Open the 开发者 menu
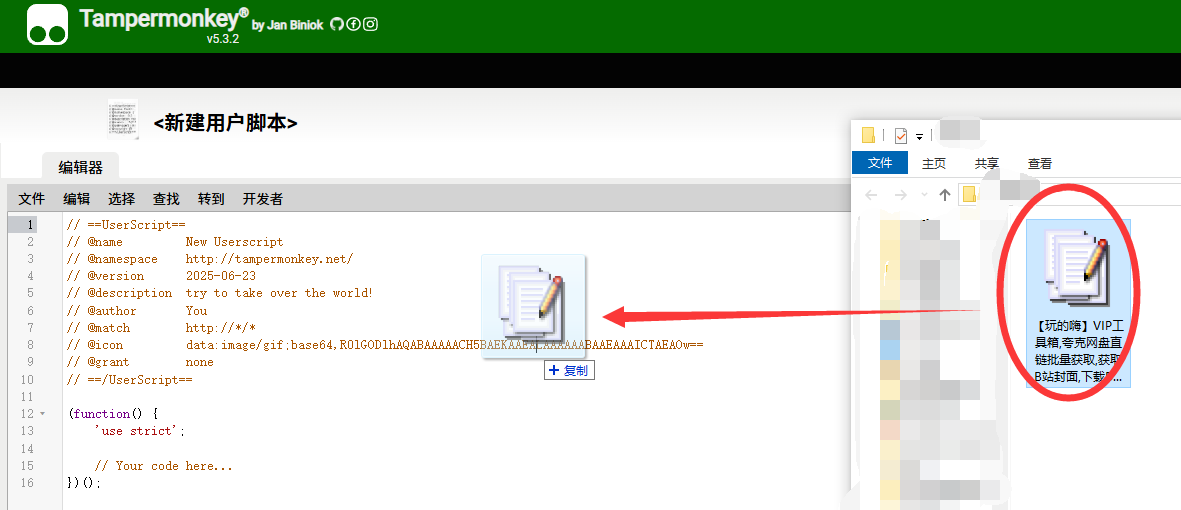Screen dimensions: 1181x510 tap(263, 199)
